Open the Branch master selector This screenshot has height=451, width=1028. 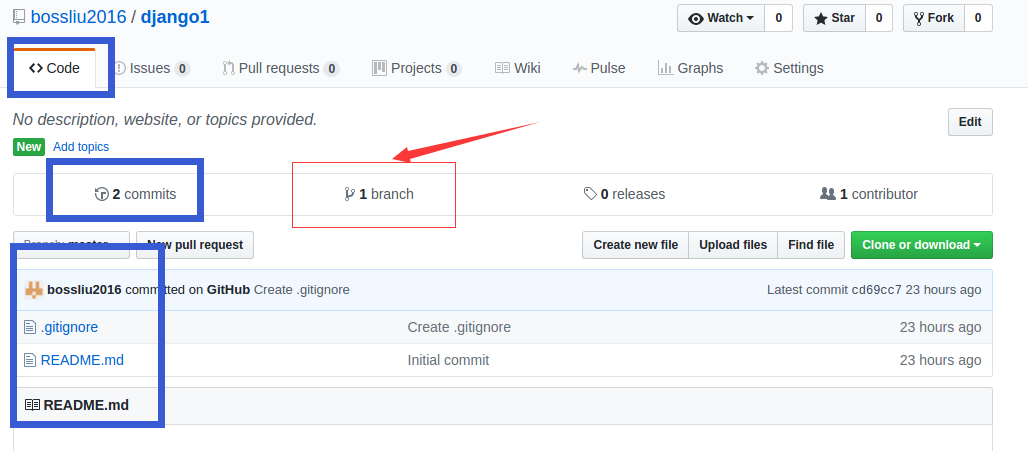pyautogui.click(x=71, y=245)
